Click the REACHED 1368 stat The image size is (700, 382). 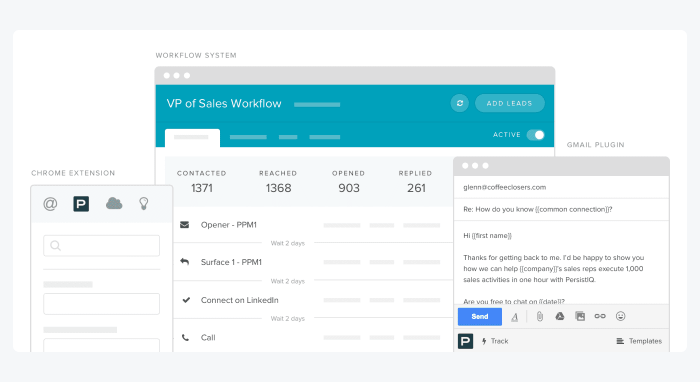(x=278, y=182)
